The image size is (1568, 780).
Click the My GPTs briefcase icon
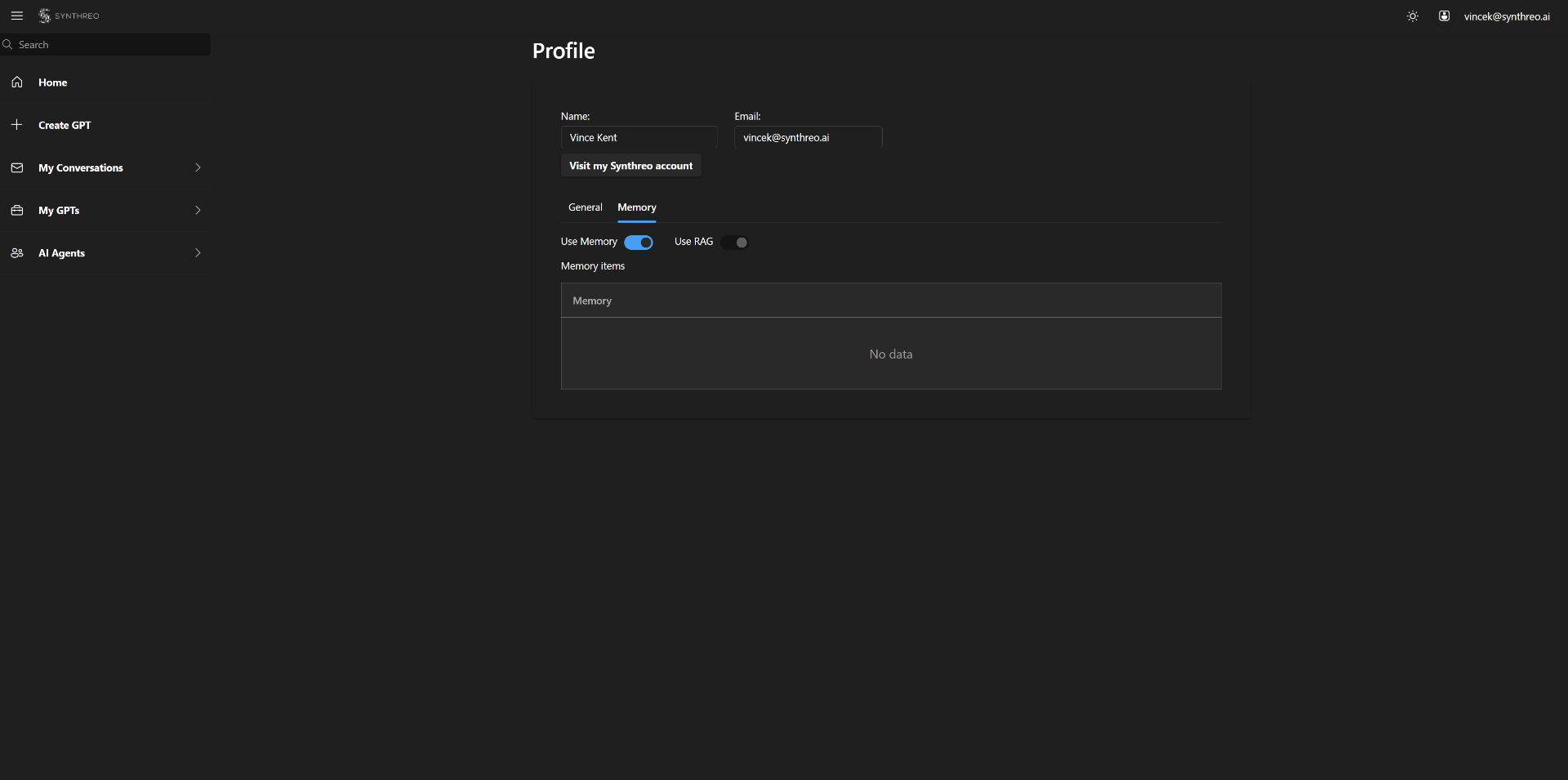coord(17,210)
